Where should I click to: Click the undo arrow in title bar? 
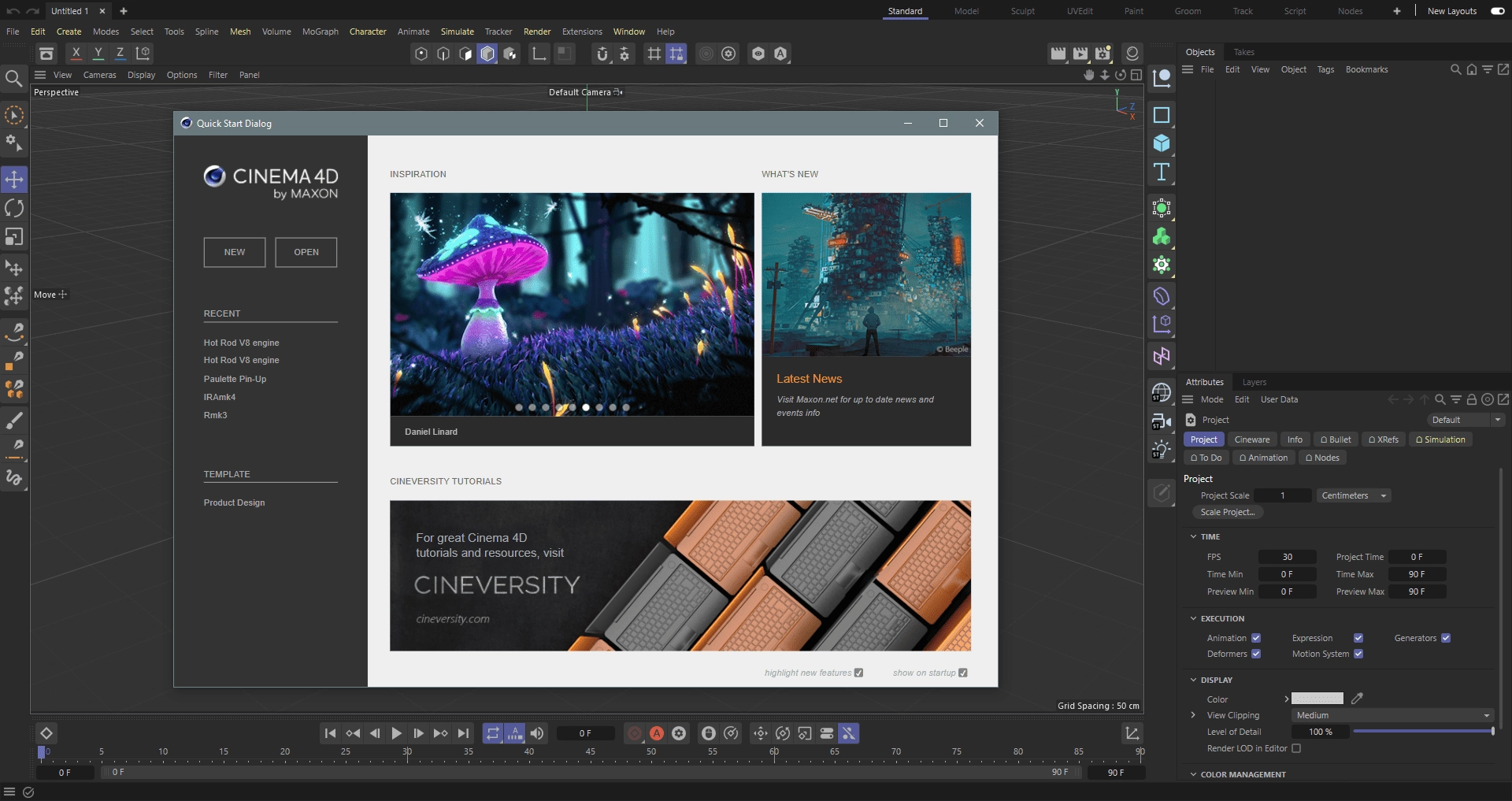[x=12, y=11]
